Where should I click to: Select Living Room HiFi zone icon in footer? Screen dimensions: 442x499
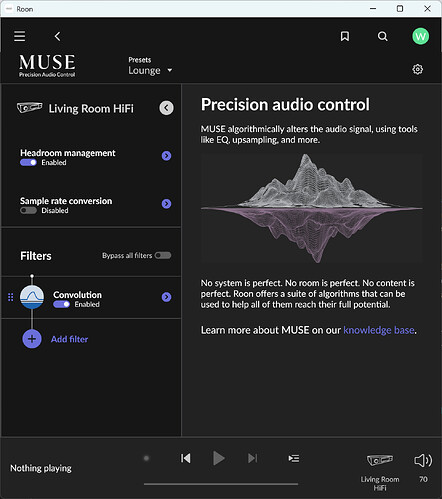pos(380,460)
